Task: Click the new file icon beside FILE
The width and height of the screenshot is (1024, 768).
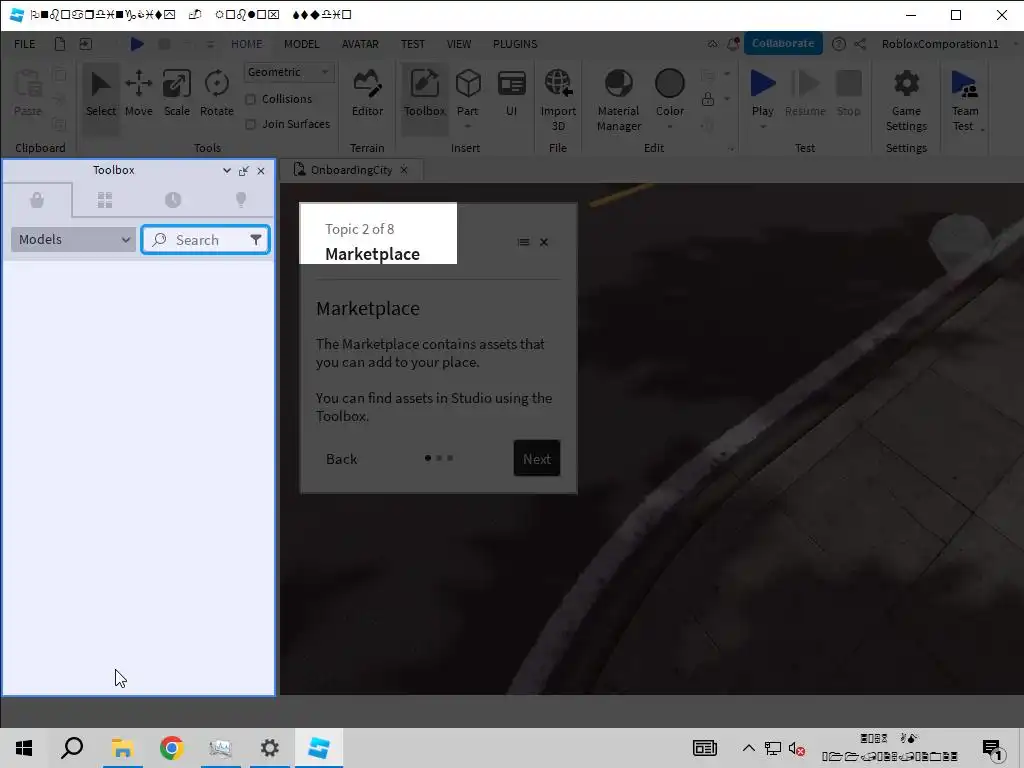Action: [x=60, y=44]
